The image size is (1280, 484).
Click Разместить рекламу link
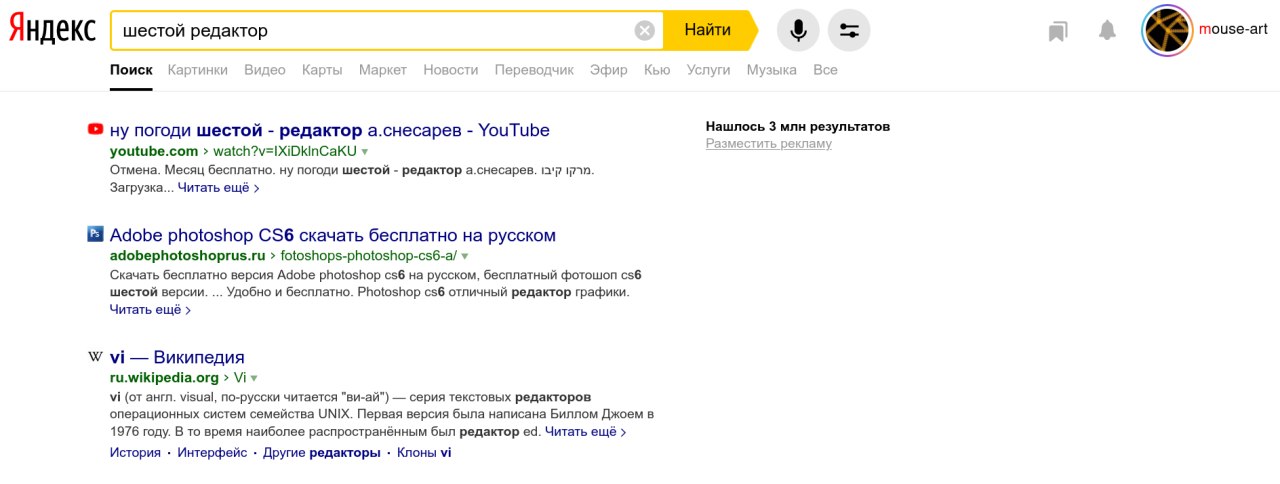tap(769, 144)
